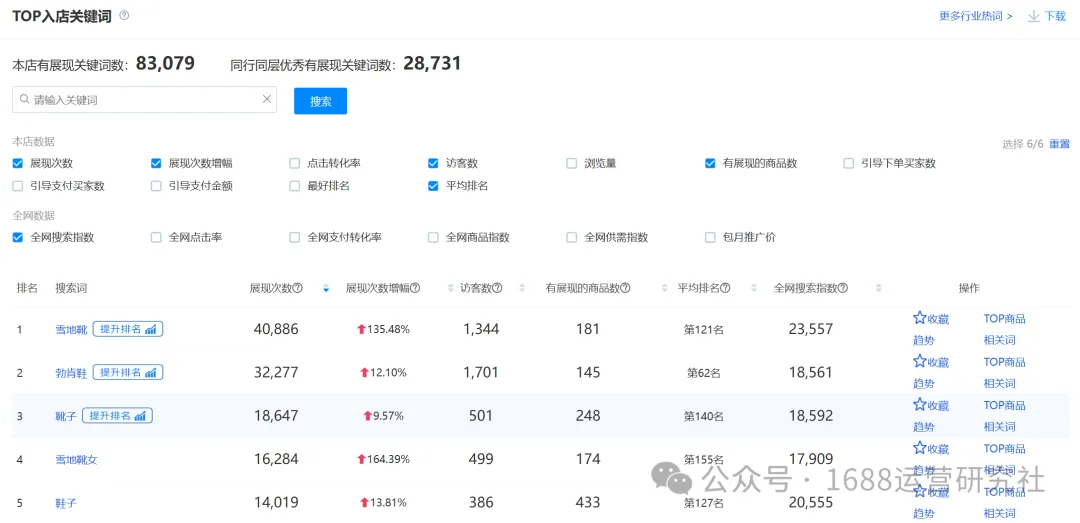Open the 靴子 keyword link
Screen dimensions: 1080x523
66,416
